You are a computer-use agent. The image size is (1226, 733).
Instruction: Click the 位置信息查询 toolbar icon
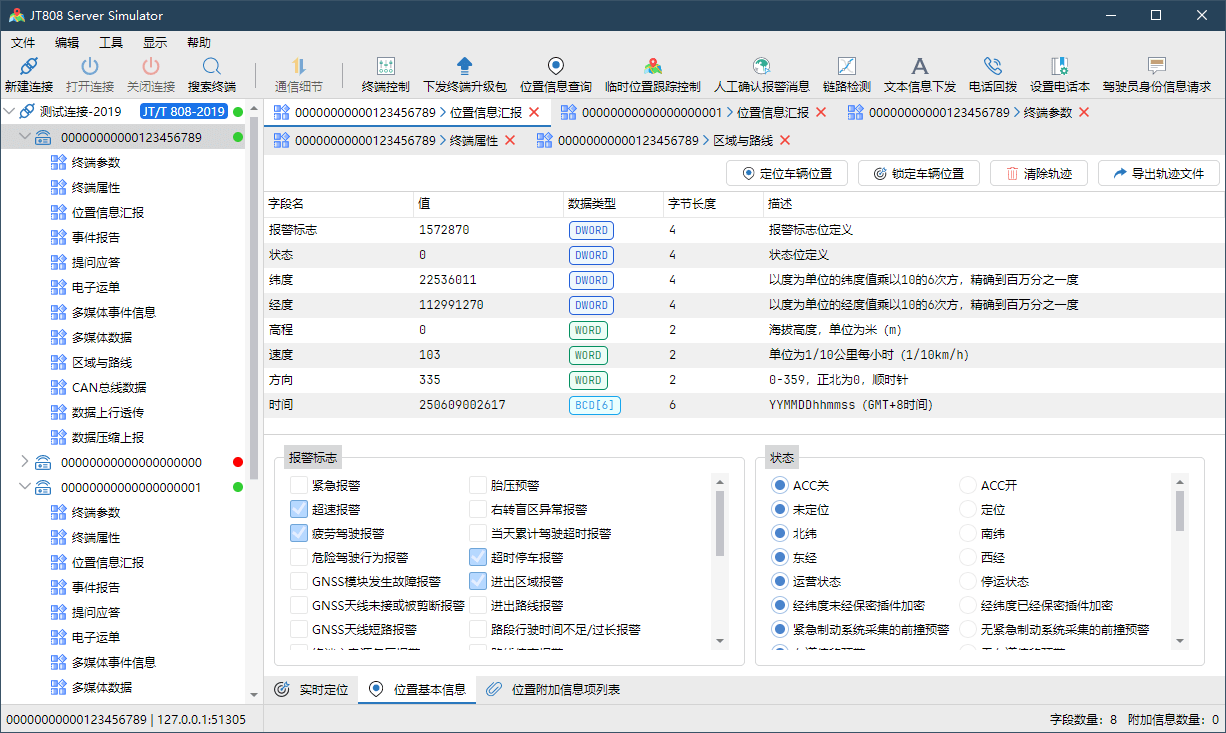coord(555,67)
